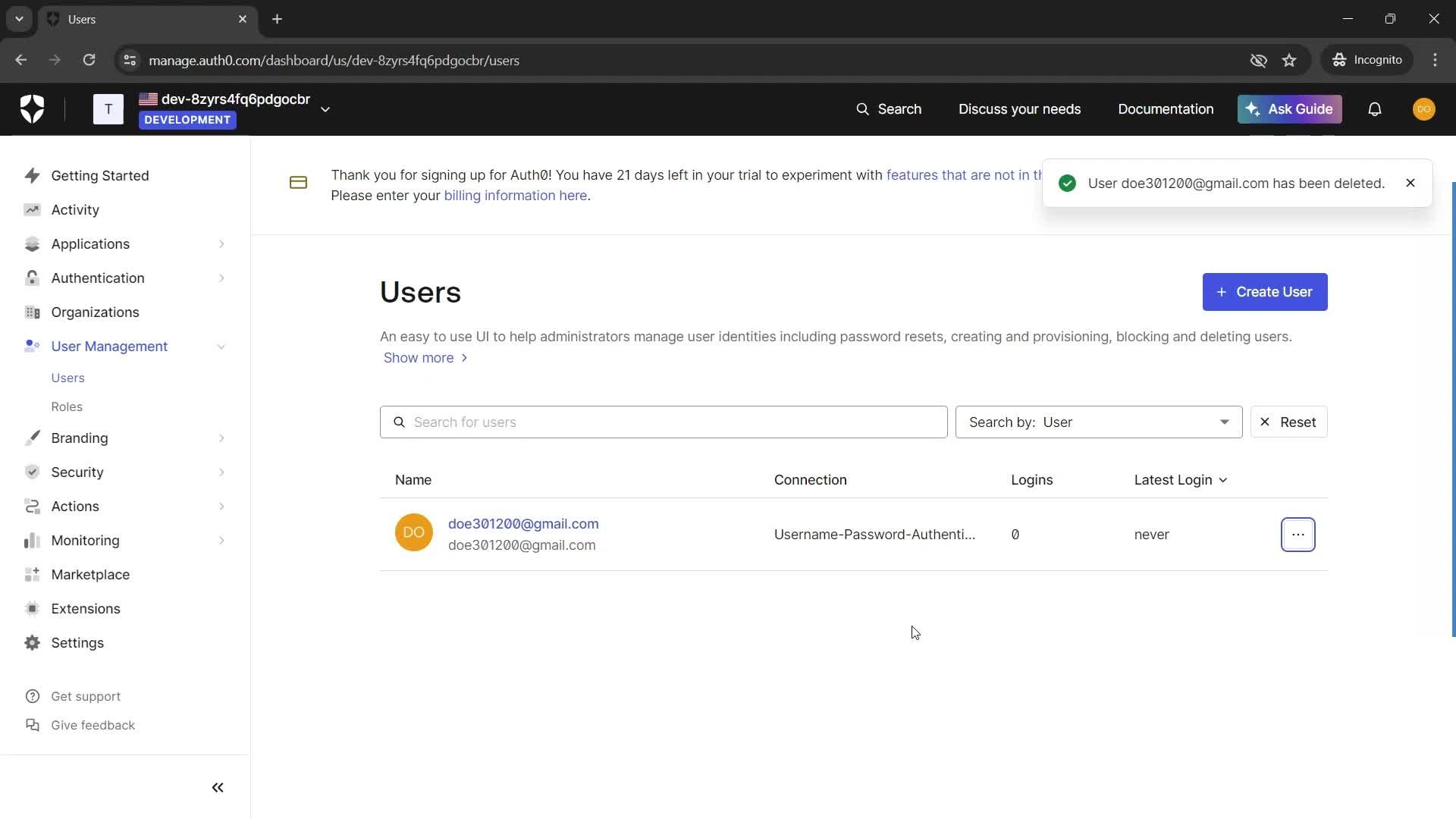Open a new browser tab
This screenshot has width=1456, height=819.
[x=278, y=19]
